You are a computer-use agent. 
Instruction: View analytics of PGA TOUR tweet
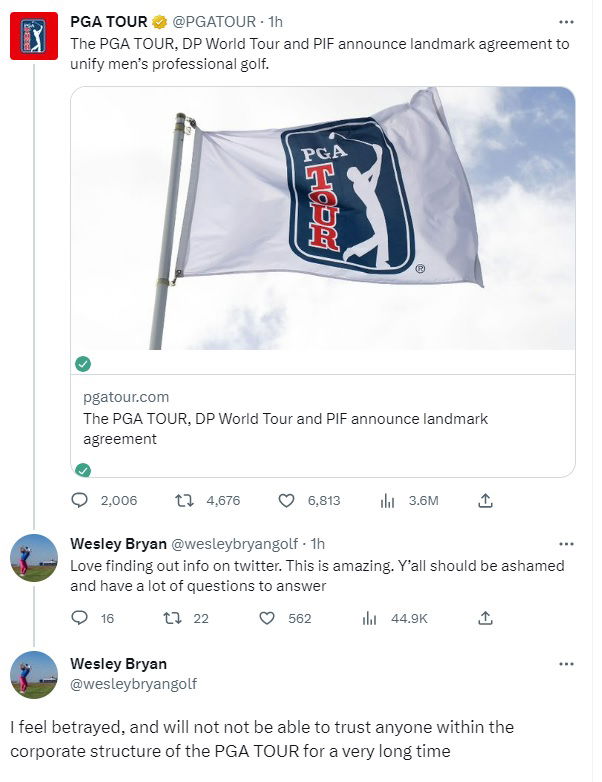(x=387, y=500)
